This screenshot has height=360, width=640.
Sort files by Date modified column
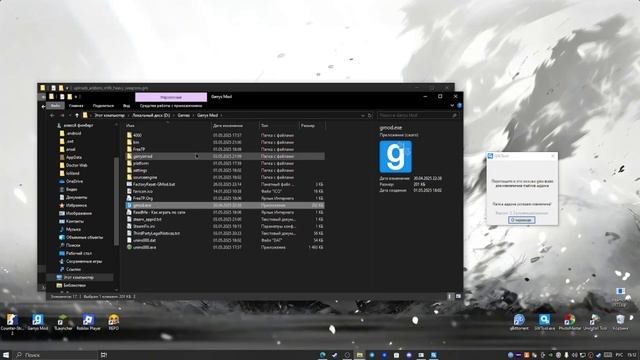click(x=235, y=126)
